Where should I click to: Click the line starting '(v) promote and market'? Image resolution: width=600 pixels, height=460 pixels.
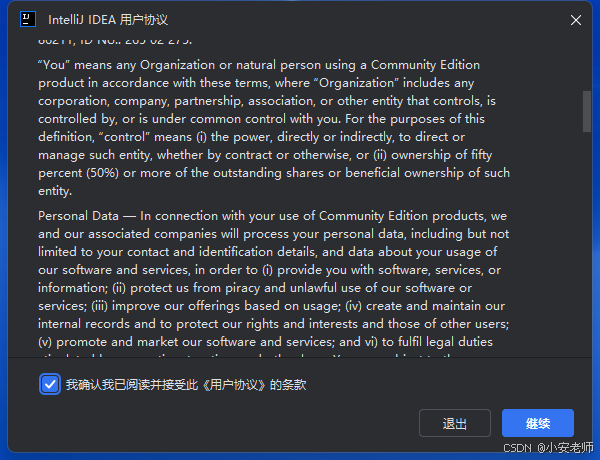[265, 342]
